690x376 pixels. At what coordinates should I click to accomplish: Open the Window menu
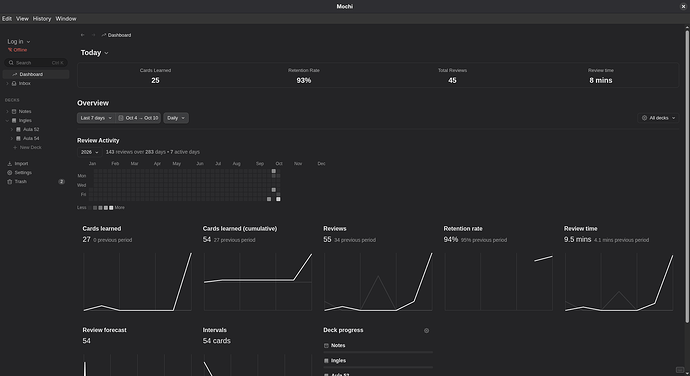(66, 18)
